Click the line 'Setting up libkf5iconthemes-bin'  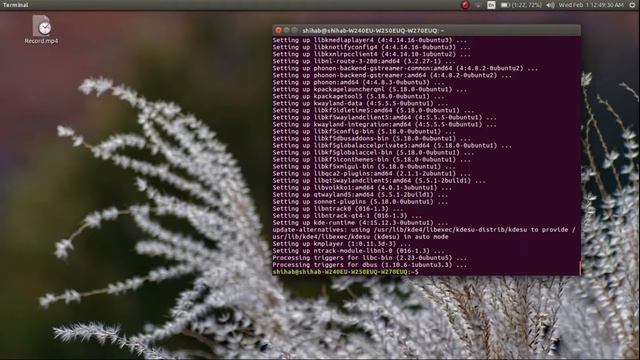[371, 160]
